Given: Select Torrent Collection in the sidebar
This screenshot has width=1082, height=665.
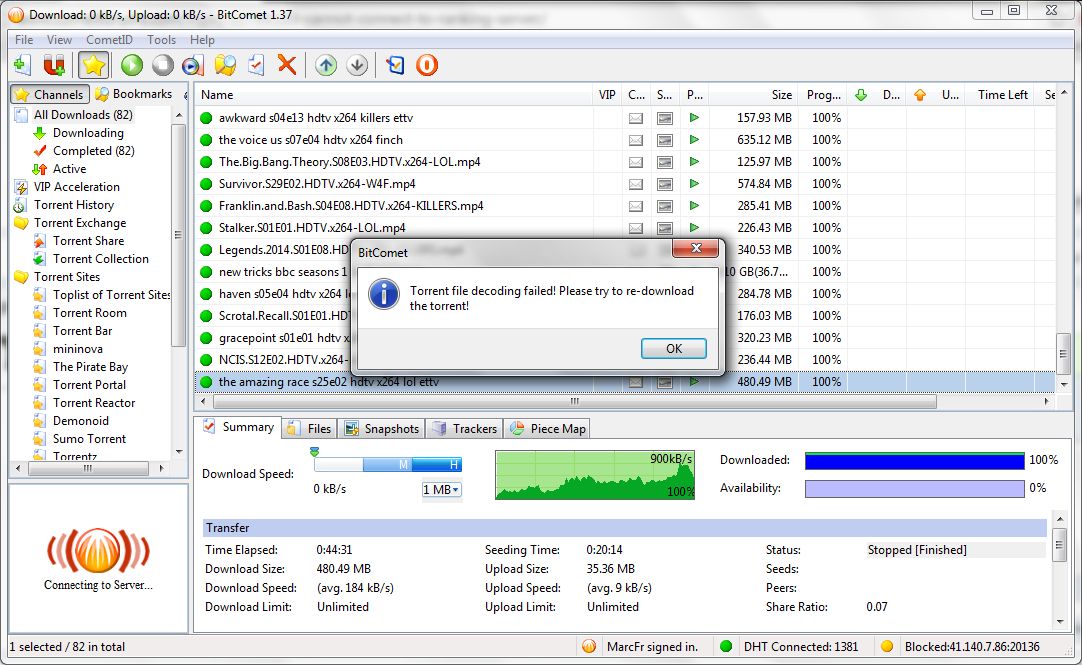Looking at the screenshot, I should pos(101,259).
